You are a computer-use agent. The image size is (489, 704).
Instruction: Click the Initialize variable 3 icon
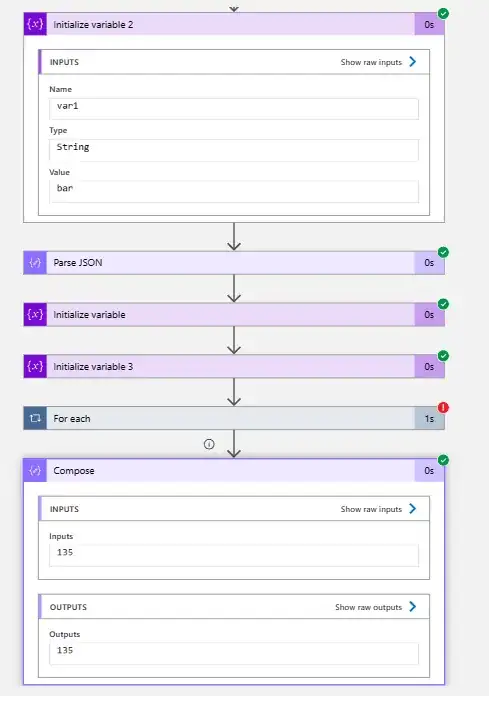(x=35, y=366)
